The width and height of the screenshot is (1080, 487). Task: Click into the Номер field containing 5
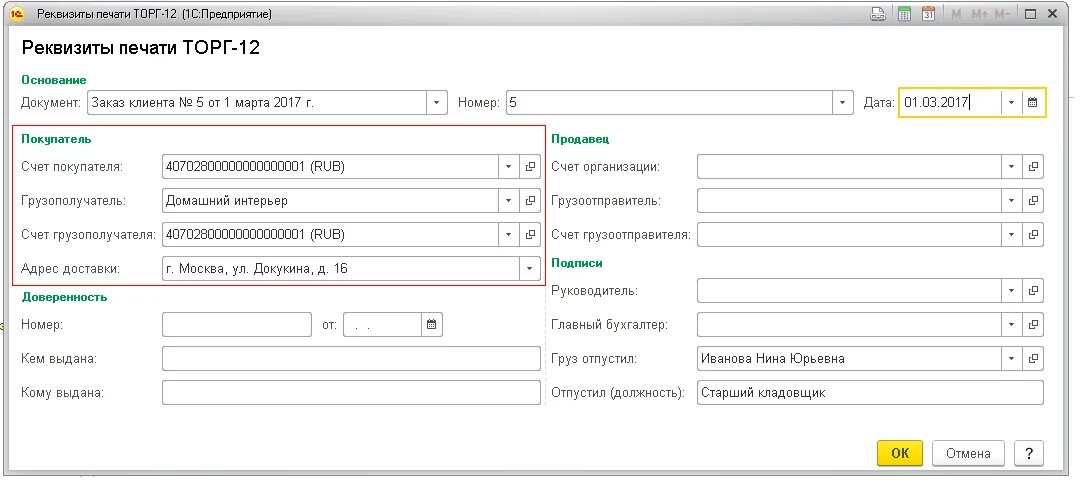[x=669, y=103]
